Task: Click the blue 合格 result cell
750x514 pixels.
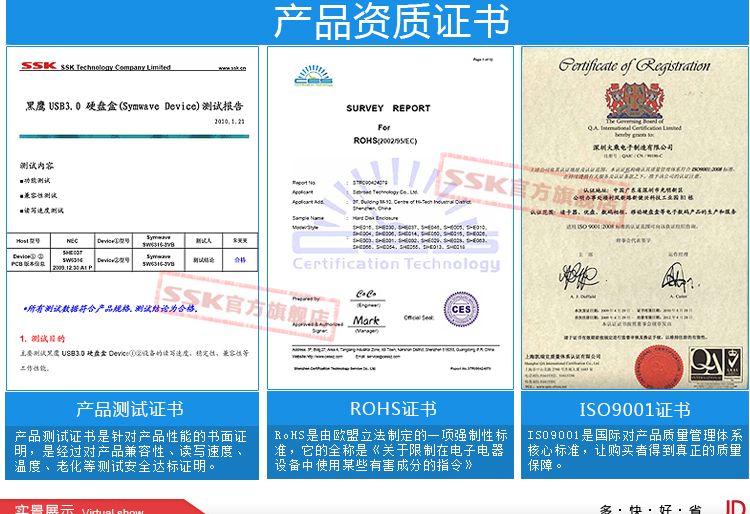Action: pos(240,260)
